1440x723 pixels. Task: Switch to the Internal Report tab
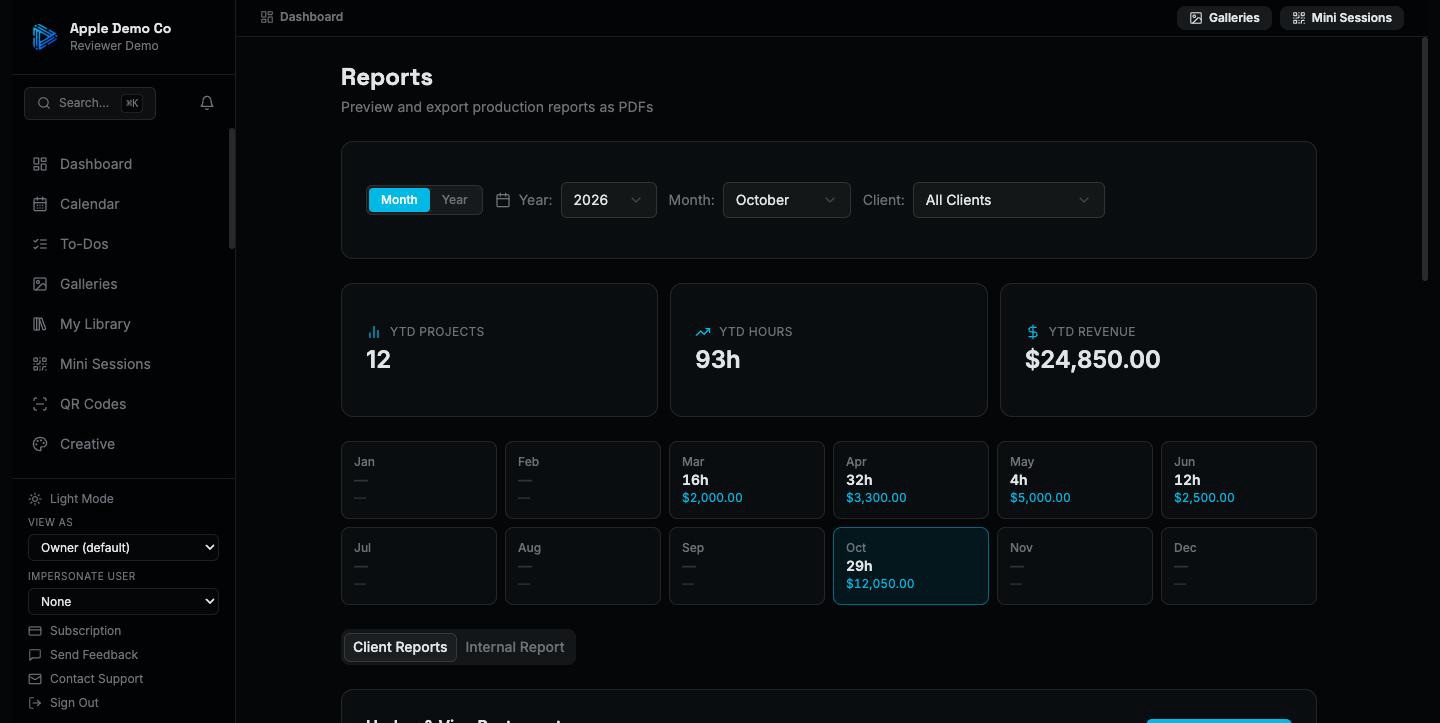pyautogui.click(x=515, y=647)
